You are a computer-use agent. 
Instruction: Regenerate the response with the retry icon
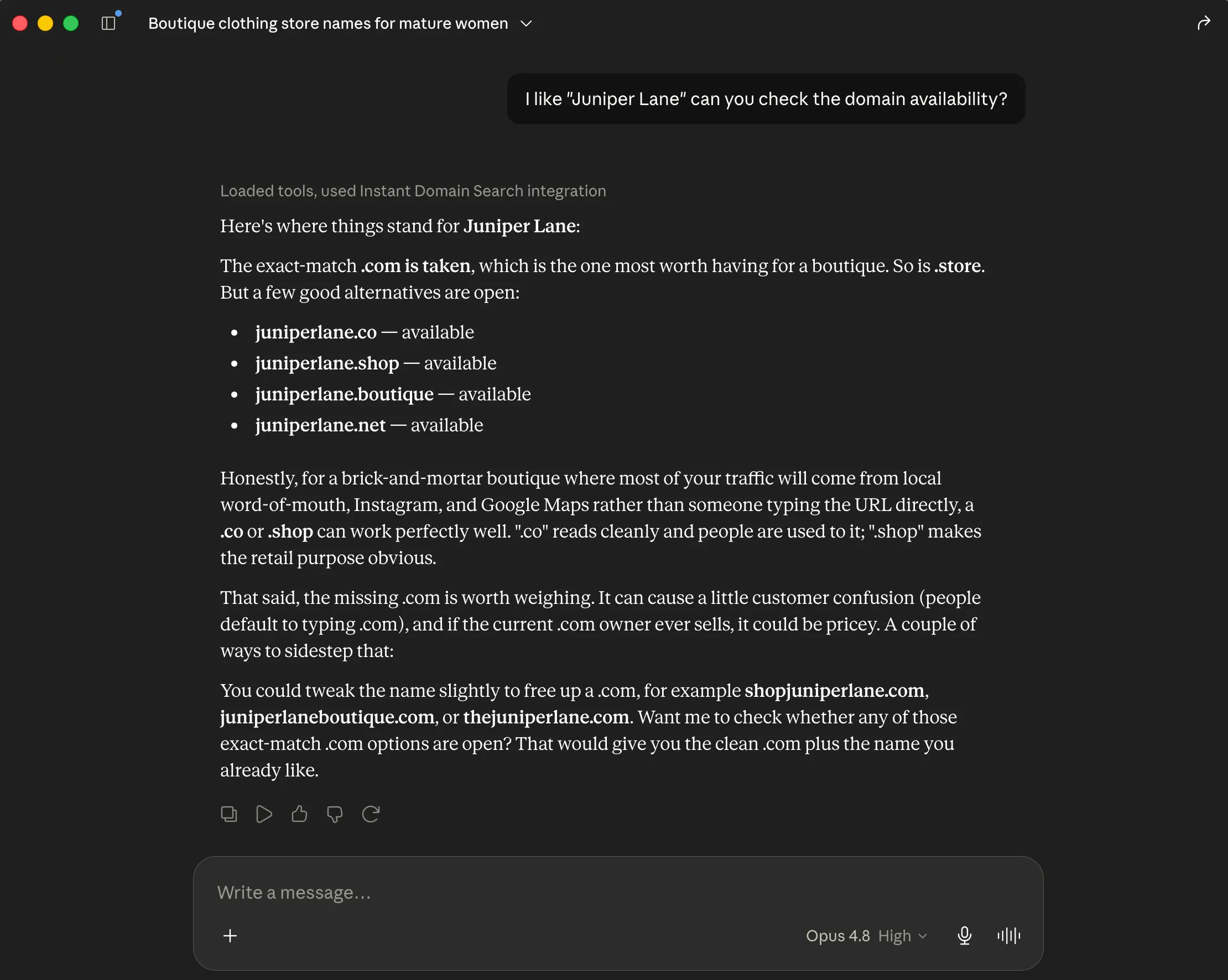pyautogui.click(x=371, y=814)
